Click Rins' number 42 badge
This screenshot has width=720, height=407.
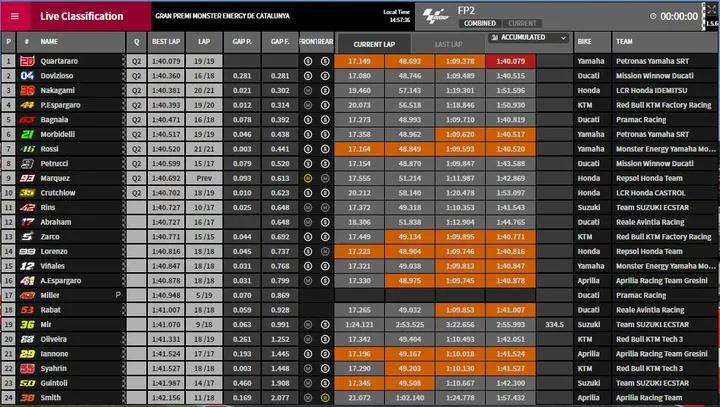pyautogui.click(x=27, y=208)
